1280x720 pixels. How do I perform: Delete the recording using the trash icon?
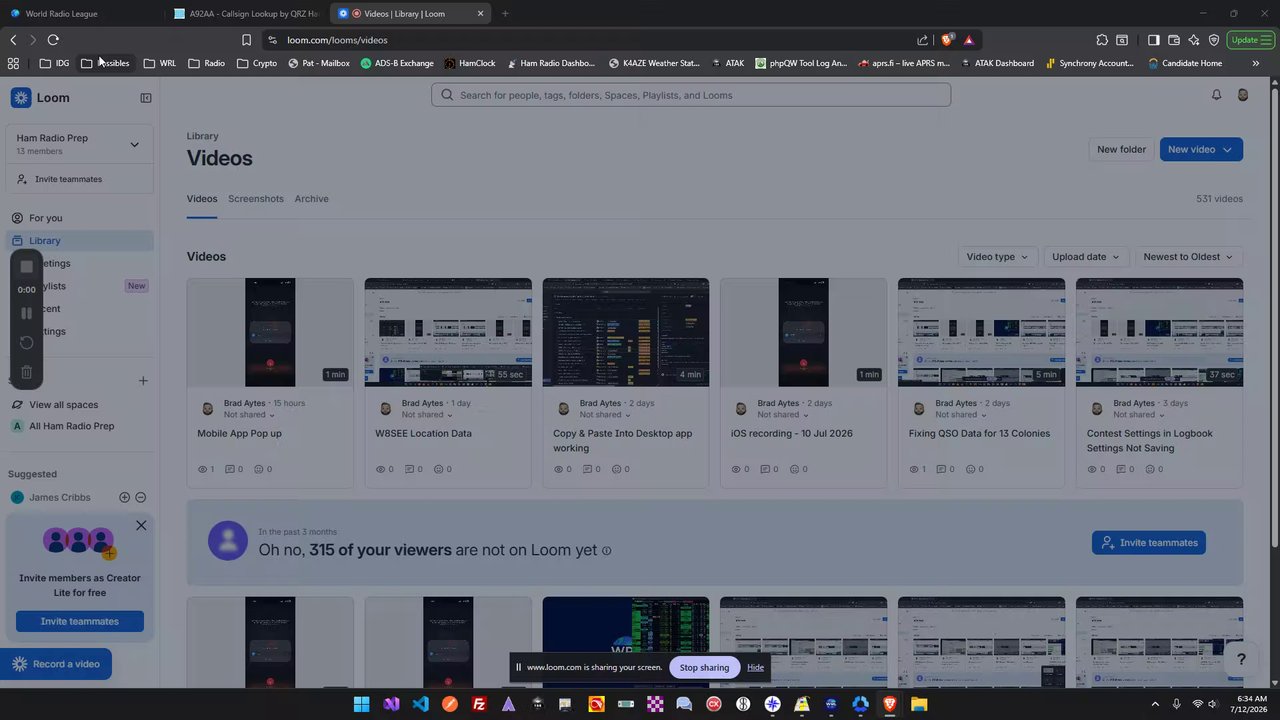coord(27,372)
